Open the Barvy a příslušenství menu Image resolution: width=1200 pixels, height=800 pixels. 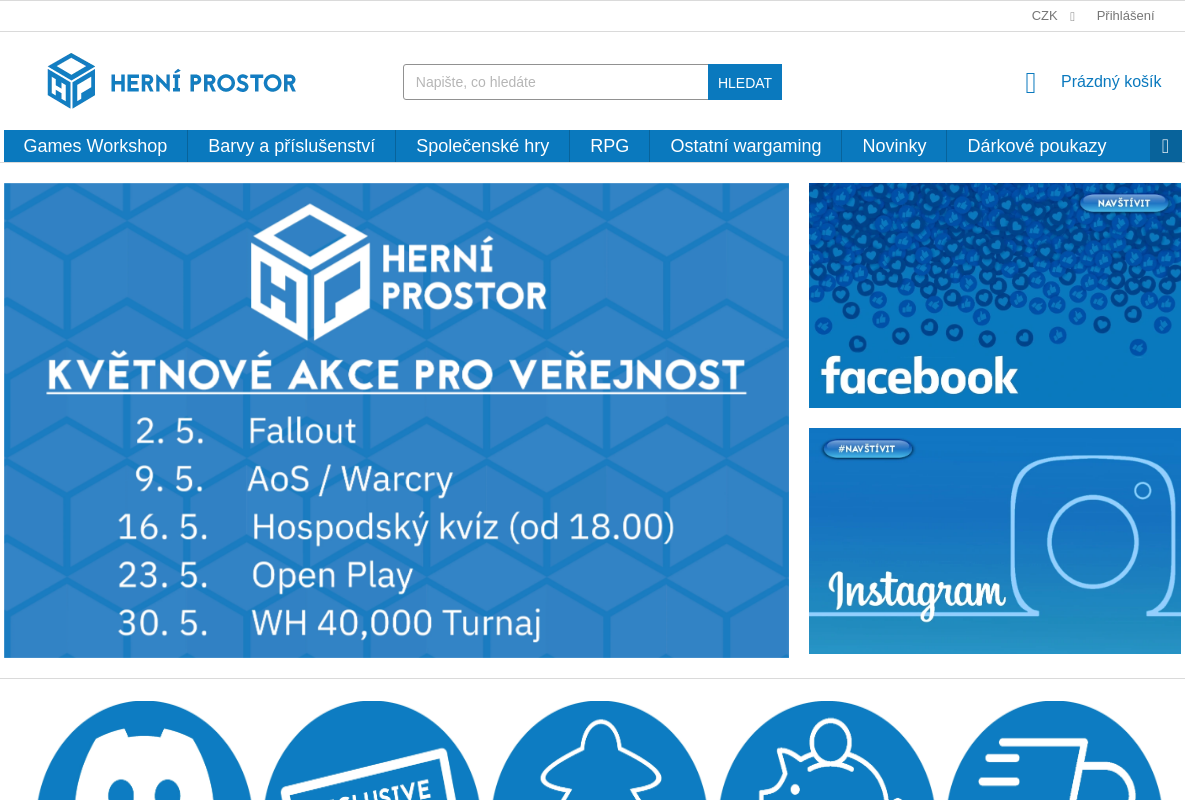(292, 146)
